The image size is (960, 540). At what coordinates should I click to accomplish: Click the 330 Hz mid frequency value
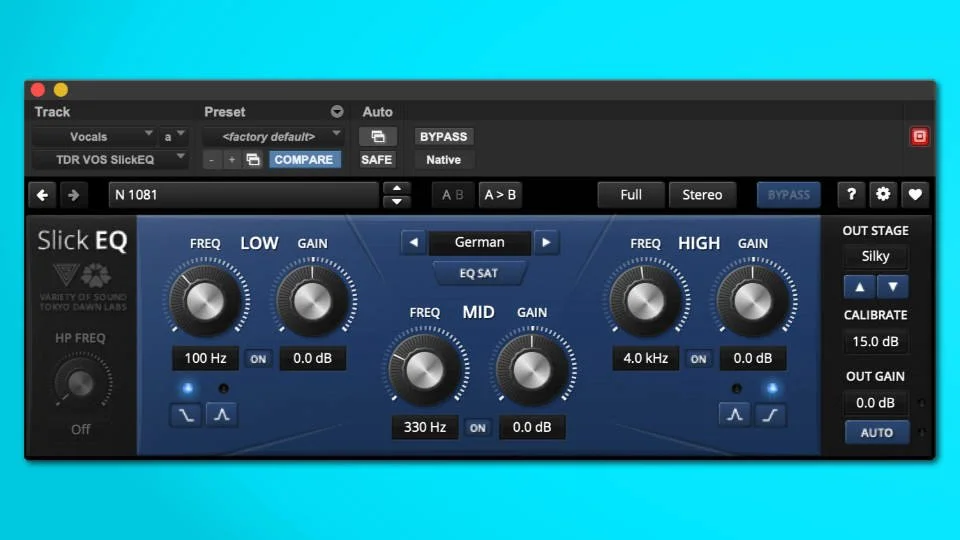(425, 427)
